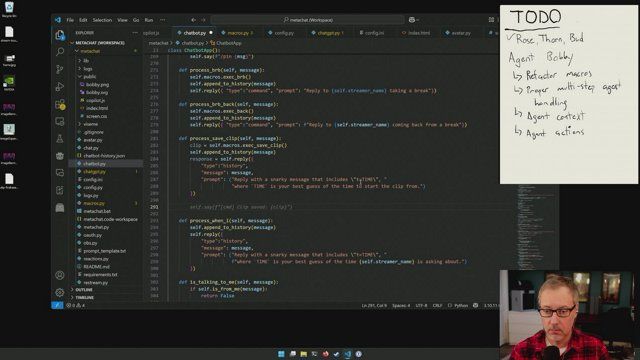Collapse the METACHAT (WORKSPACE) section
This screenshot has width=640, height=360.
100,43
